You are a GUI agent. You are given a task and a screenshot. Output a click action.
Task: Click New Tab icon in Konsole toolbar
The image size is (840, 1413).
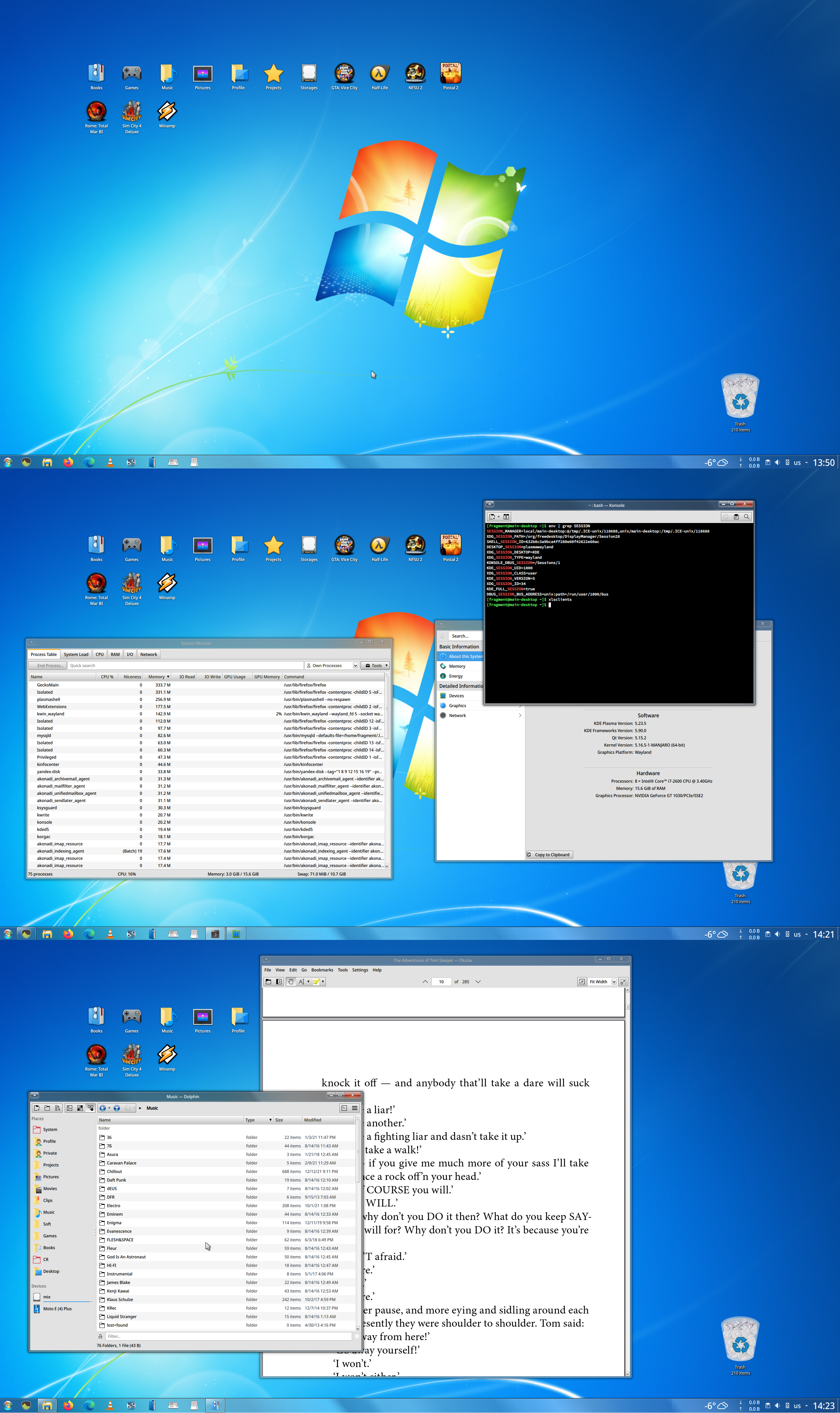tap(492, 516)
